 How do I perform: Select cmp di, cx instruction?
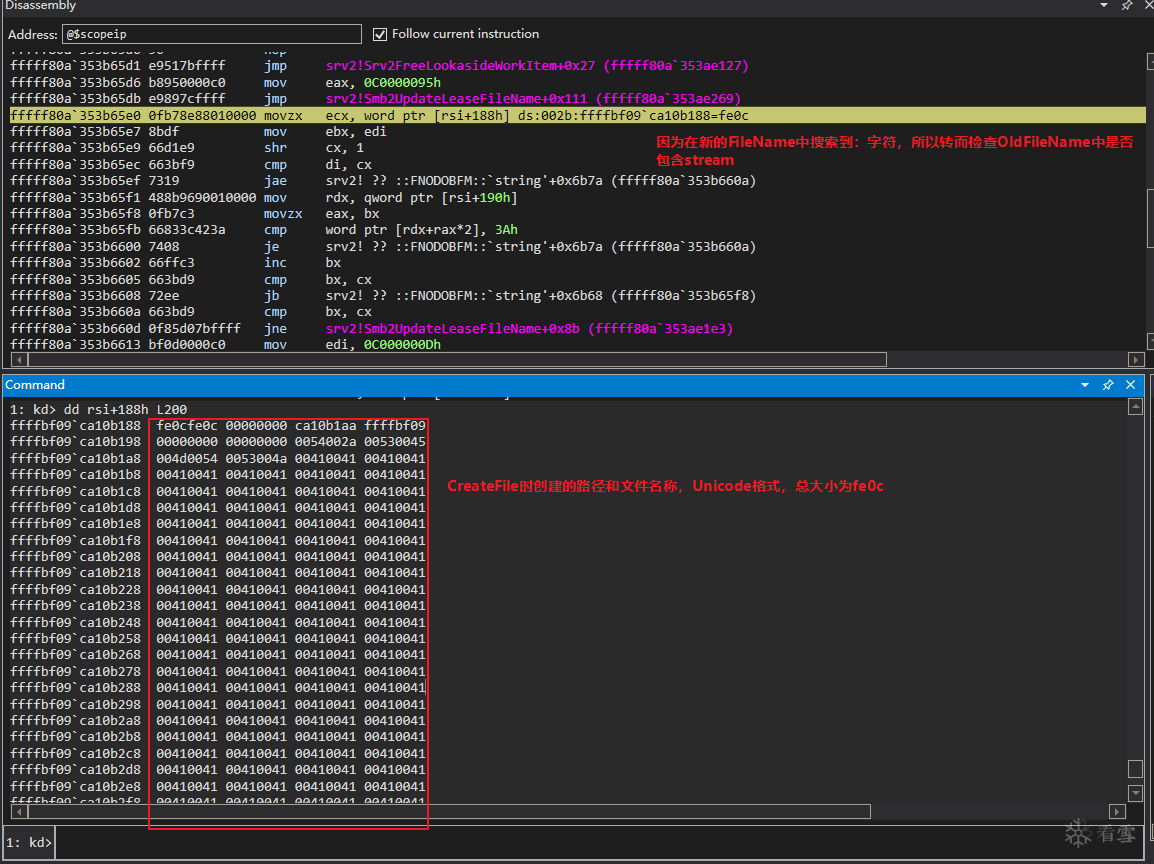point(191,165)
